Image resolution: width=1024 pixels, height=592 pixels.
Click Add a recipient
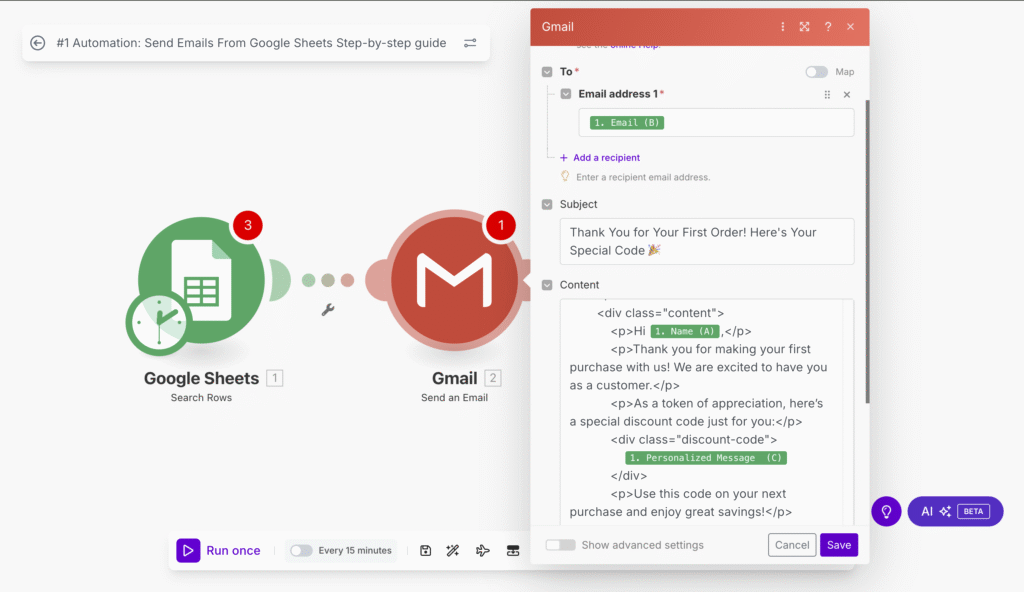point(600,157)
